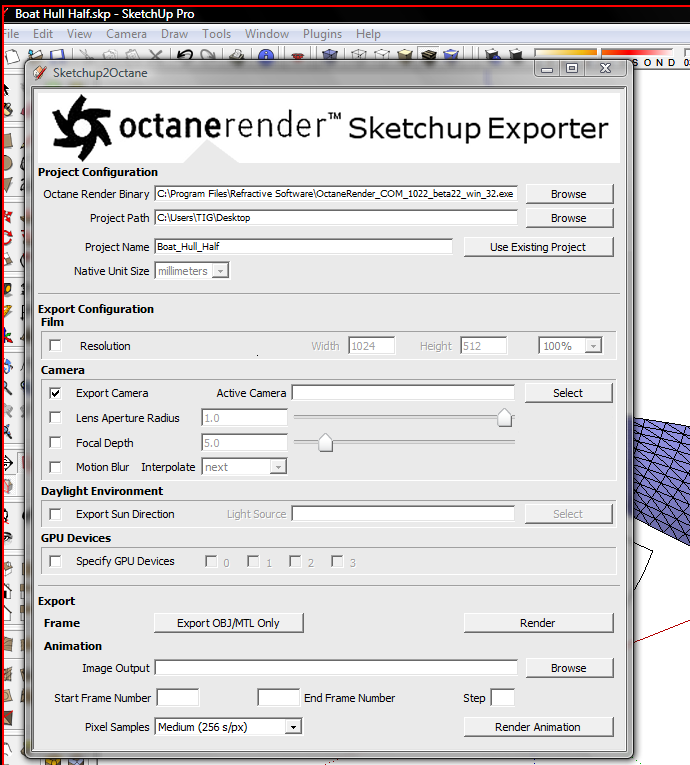Check GPU device 0 box

tap(211, 561)
